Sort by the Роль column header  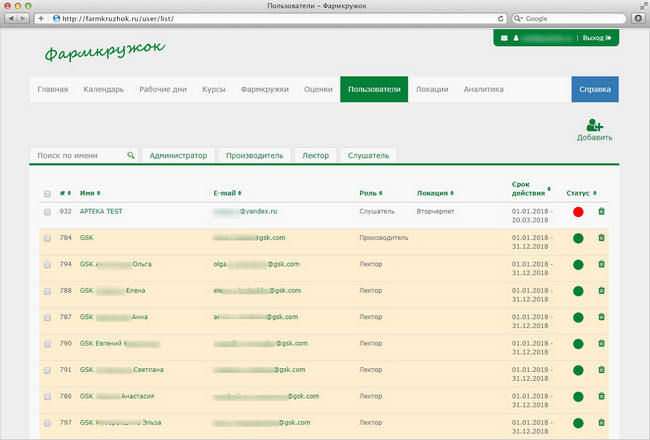[x=371, y=193]
